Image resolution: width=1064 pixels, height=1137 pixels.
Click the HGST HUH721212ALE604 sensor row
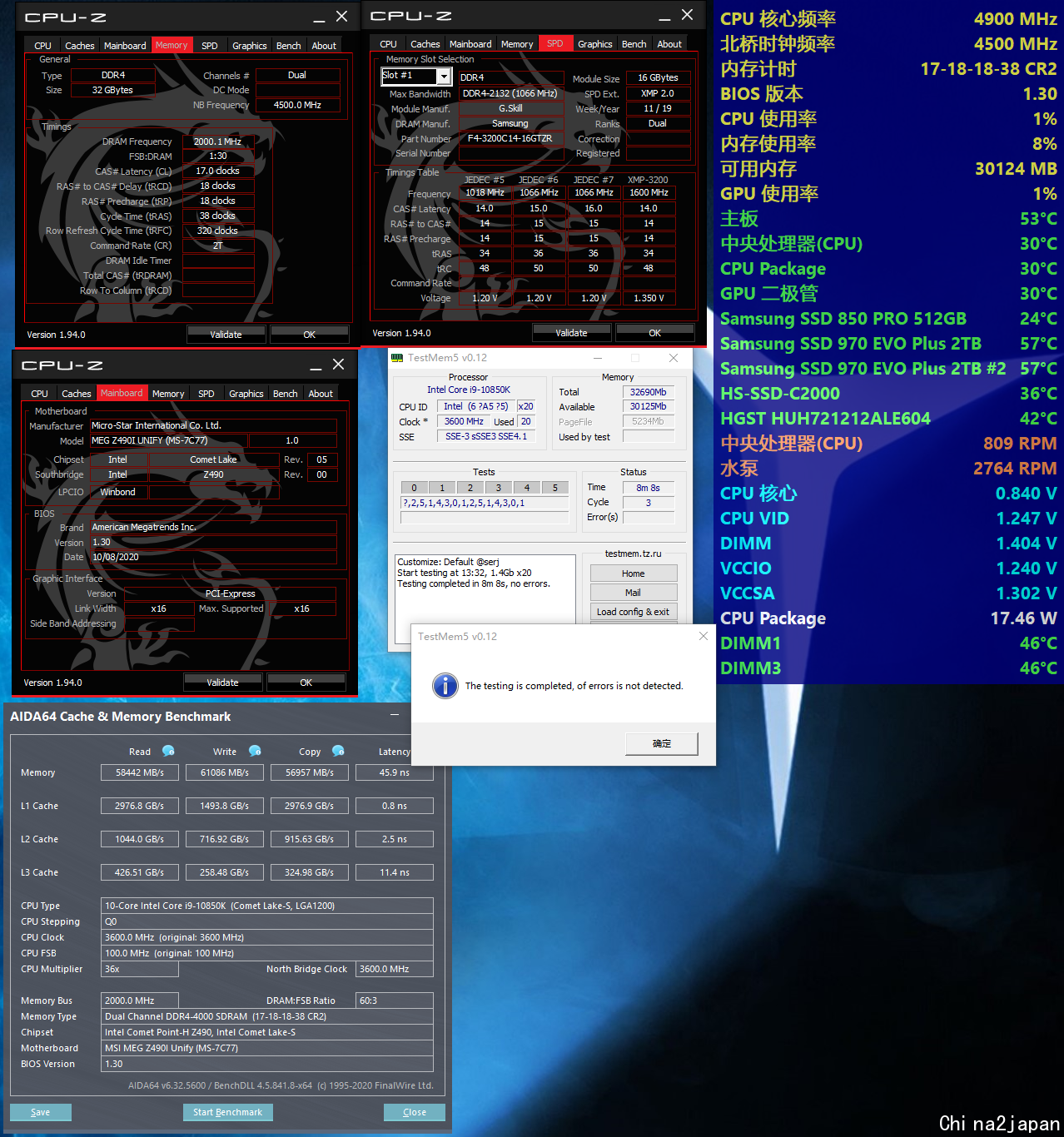(x=888, y=419)
